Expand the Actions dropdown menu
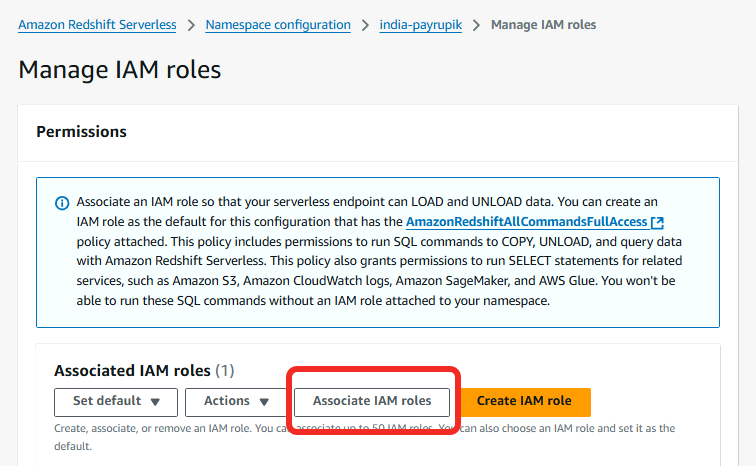This screenshot has width=756, height=466. 237,402
